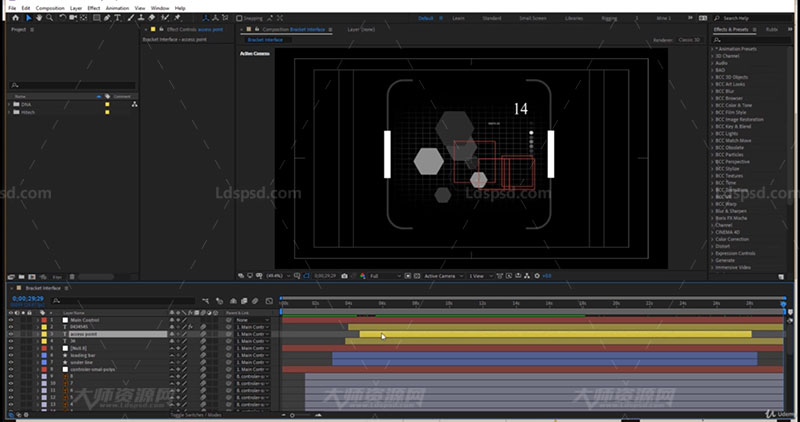
Task: Select the Zoom magnifier tool
Action: [x=49, y=18]
